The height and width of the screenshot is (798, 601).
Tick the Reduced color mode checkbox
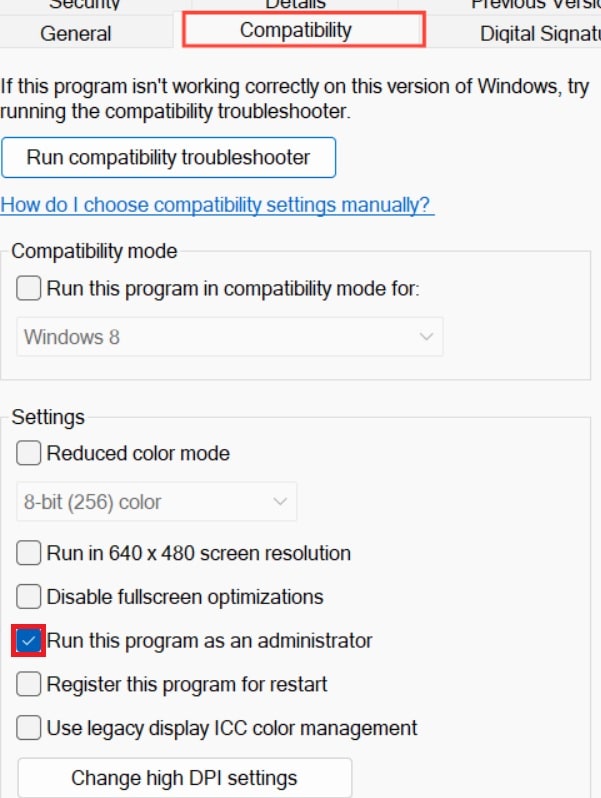pyautogui.click(x=29, y=453)
